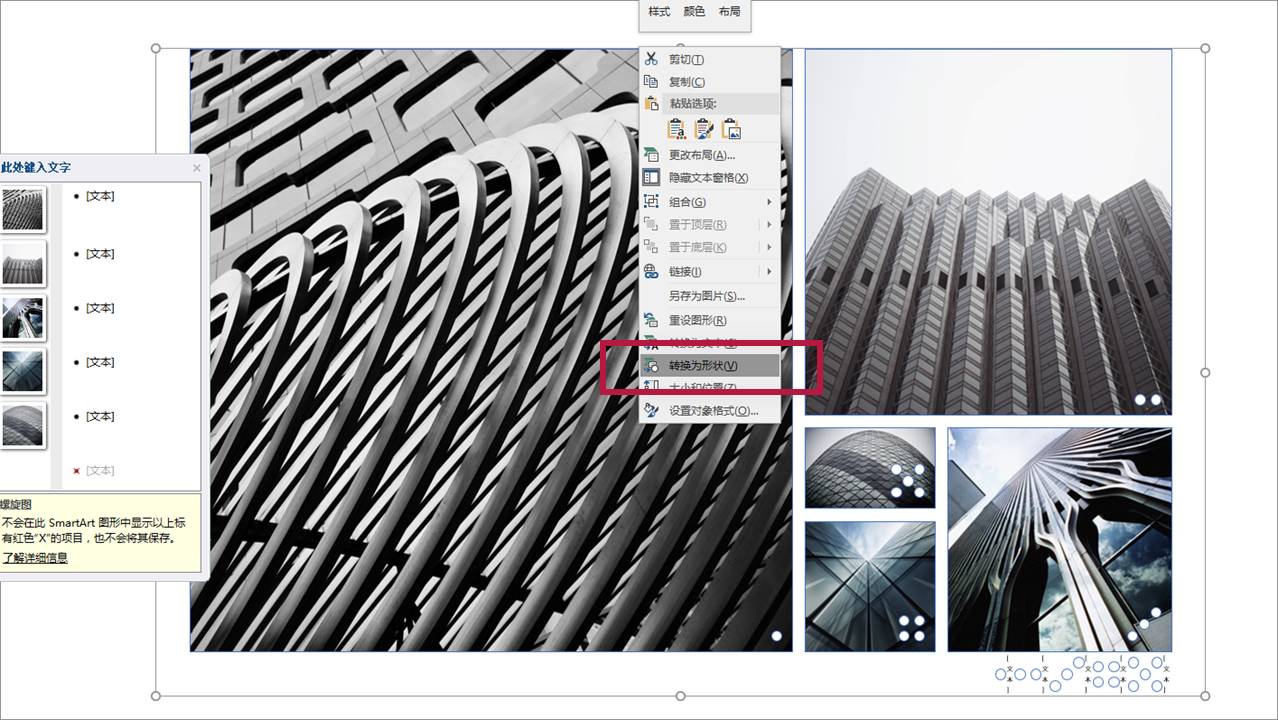
Task: Open the 样式 dropdown in mini toolbar
Action: (659, 12)
